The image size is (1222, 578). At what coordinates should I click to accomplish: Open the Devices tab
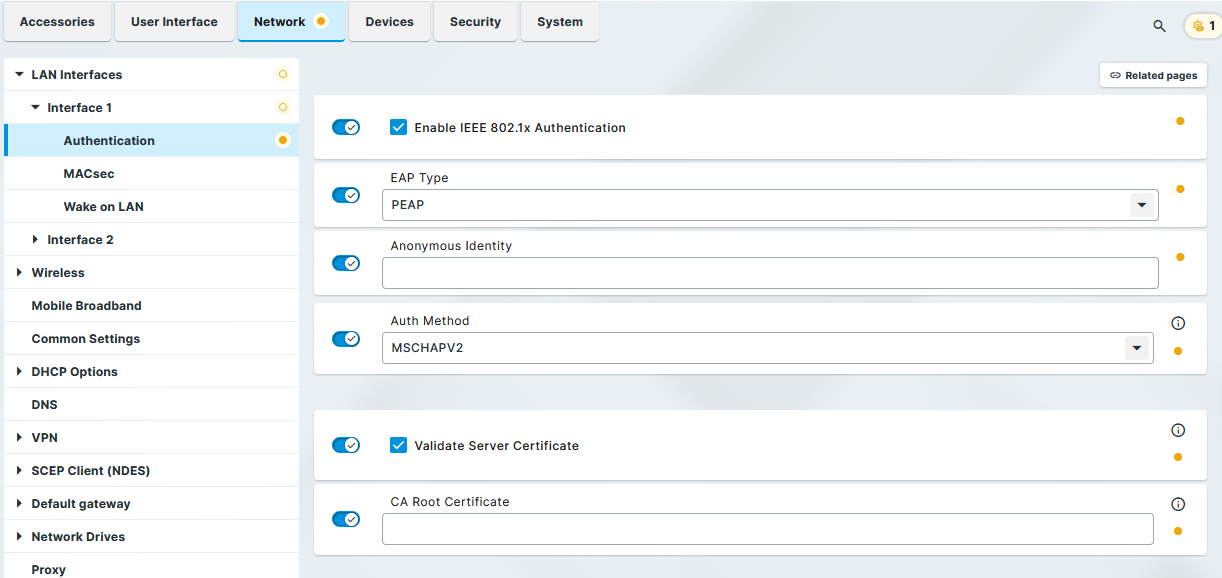point(389,22)
